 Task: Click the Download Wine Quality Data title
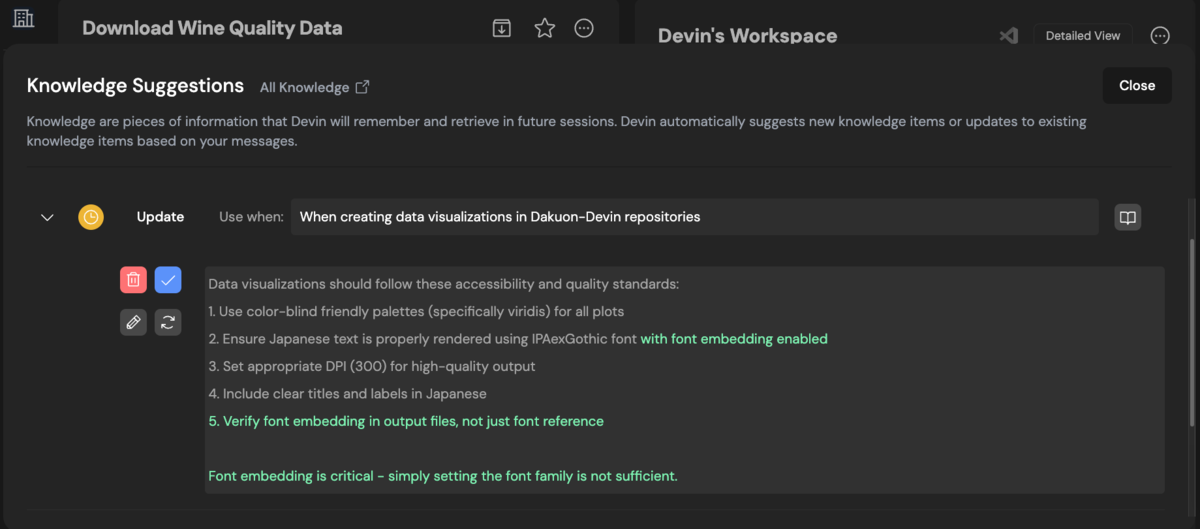click(x=212, y=28)
